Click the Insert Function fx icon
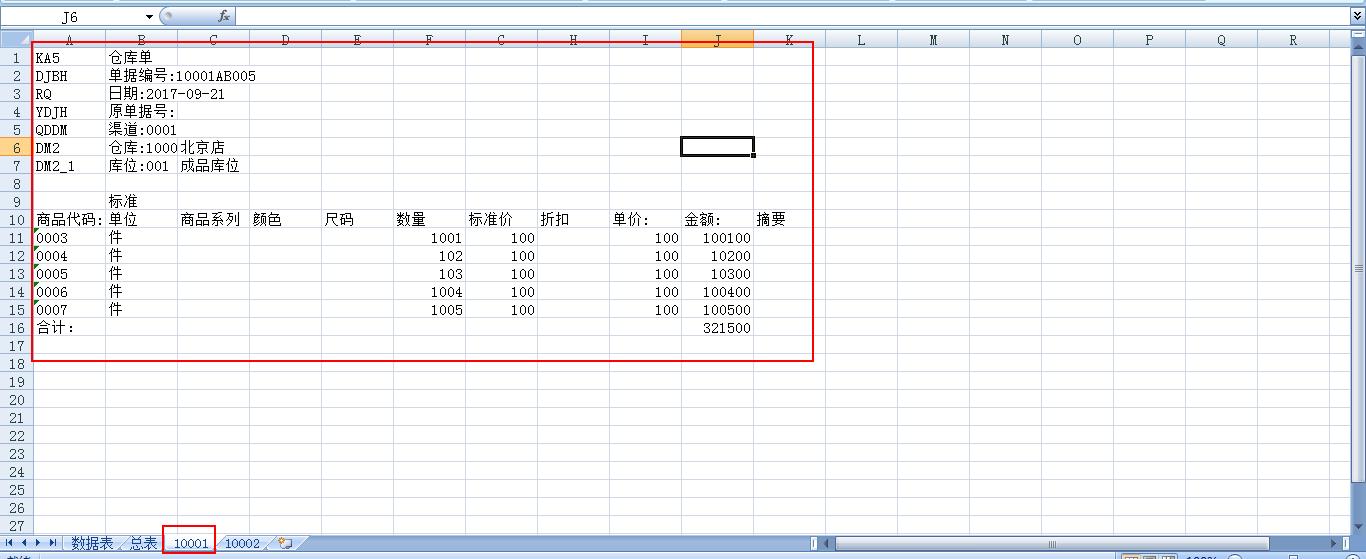This screenshot has width=1366, height=559. [224, 16]
